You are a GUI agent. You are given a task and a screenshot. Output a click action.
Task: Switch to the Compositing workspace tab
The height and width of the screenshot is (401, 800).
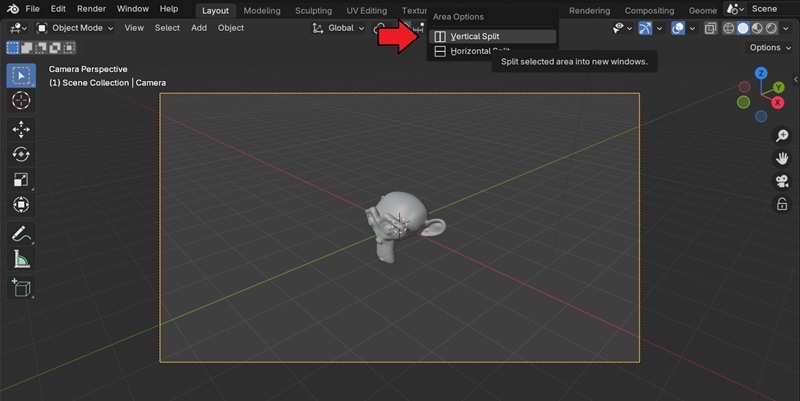pos(649,11)
